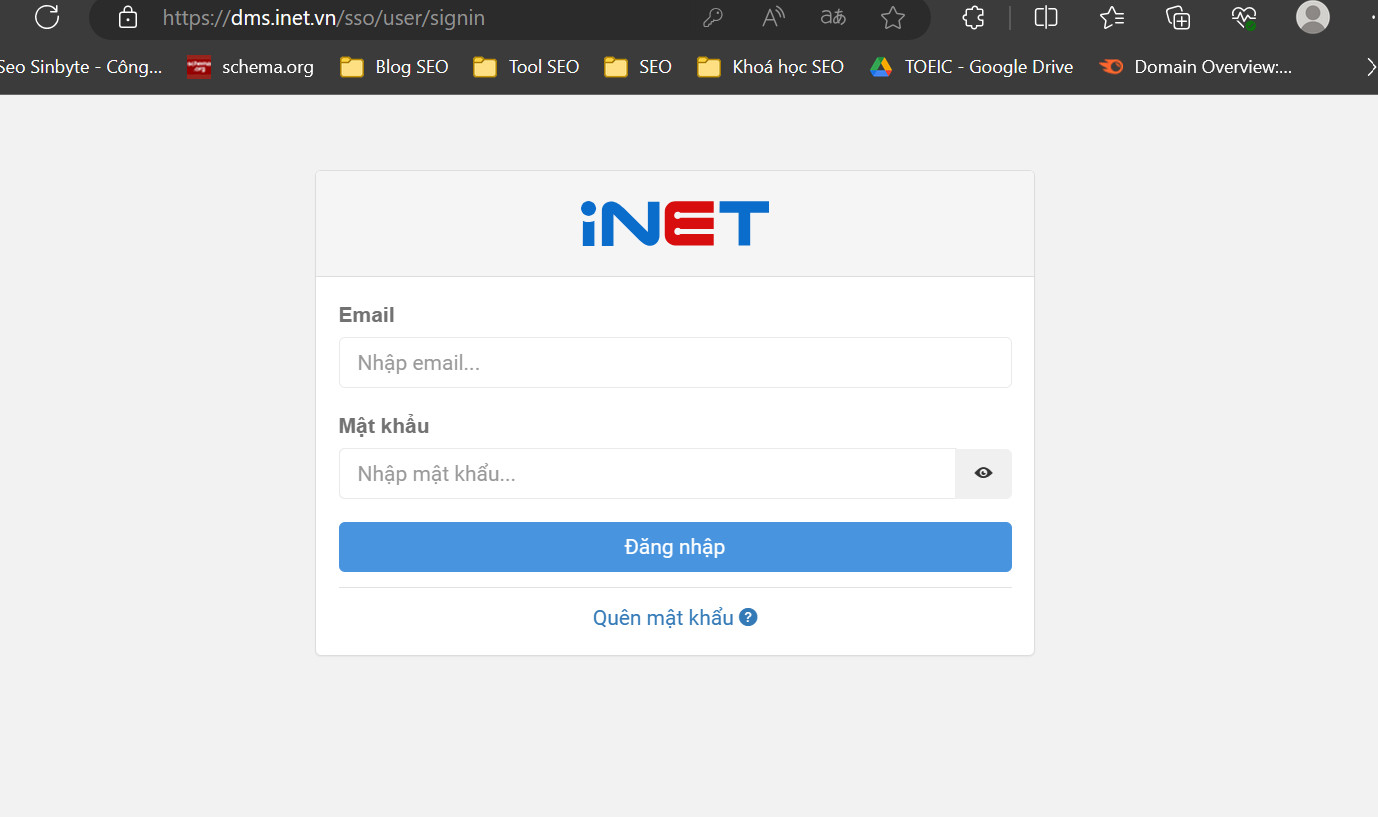Open browser Extensions menu

coord(972,17)
